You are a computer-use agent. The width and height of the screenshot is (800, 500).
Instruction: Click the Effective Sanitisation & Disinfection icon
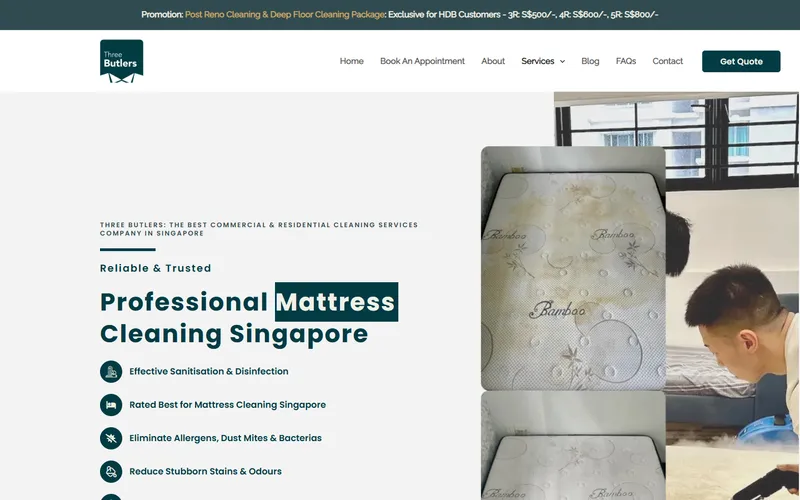click(x=111, y=371)
